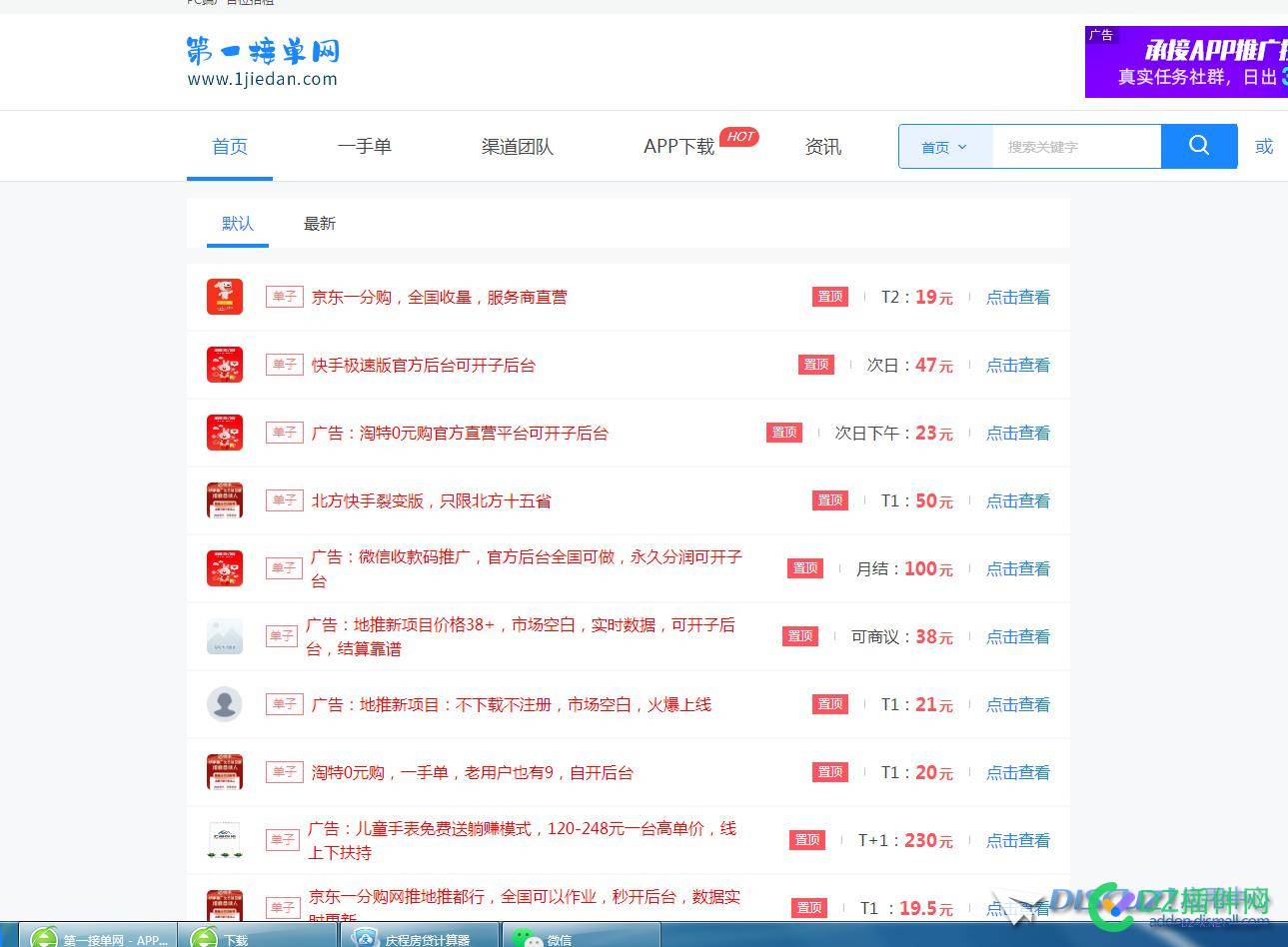This screenshot has width=1288, height=947.
Task: Focus the 搜索关键字 search input
Action: pyautogui.click(x=1076, y=147)
